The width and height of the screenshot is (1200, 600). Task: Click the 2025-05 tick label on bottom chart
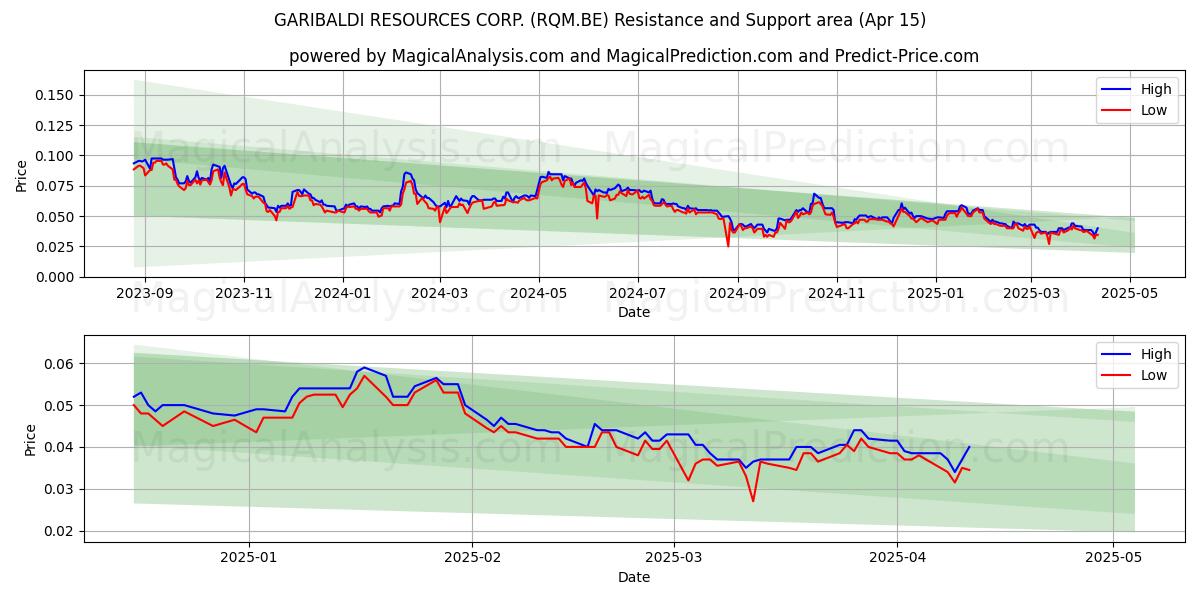click(x=1113, y=558)
